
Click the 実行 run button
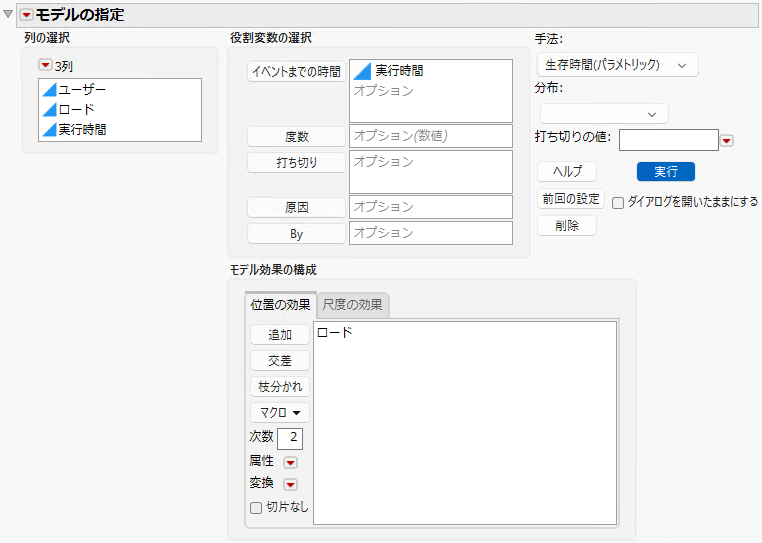point(666,171)
